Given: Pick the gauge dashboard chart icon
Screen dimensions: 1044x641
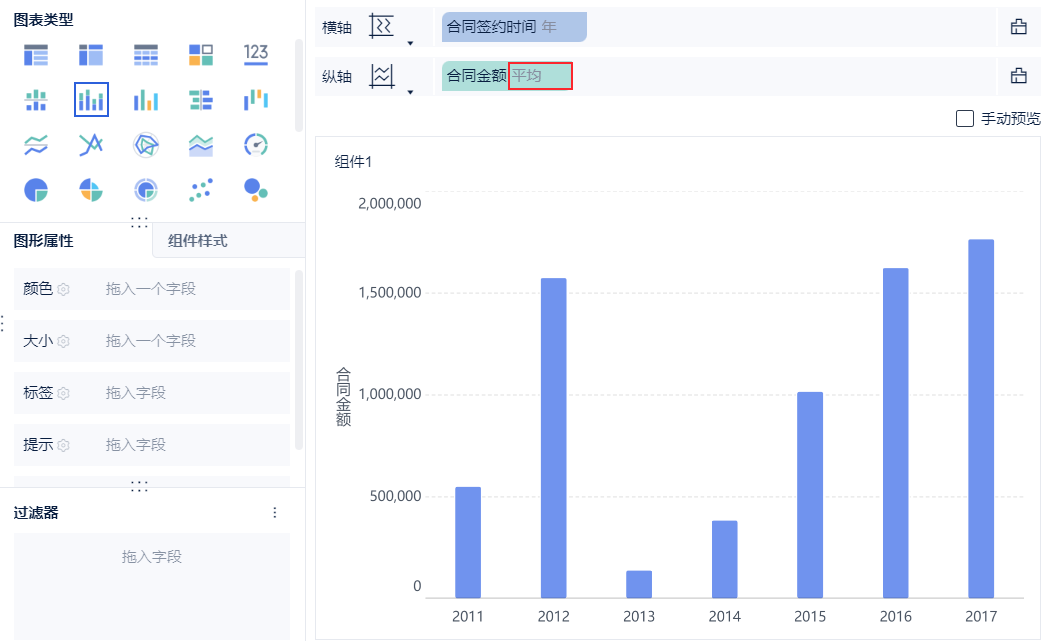Looking at the screenshot, I should 256,145.
